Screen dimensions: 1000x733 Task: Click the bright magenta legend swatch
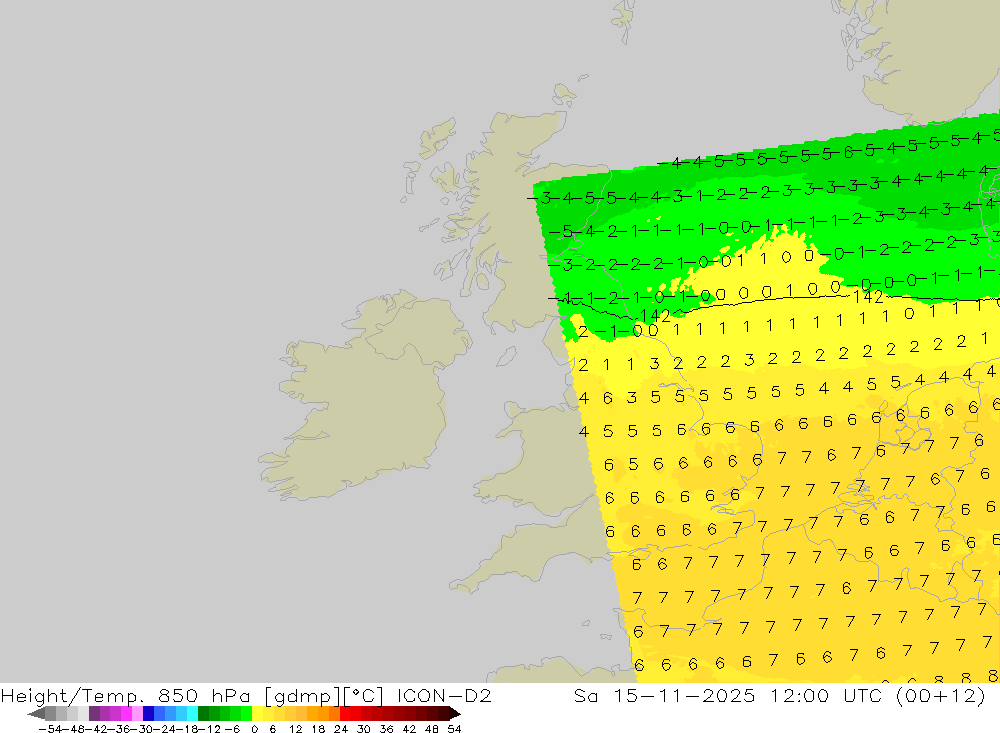pos(126,713)
